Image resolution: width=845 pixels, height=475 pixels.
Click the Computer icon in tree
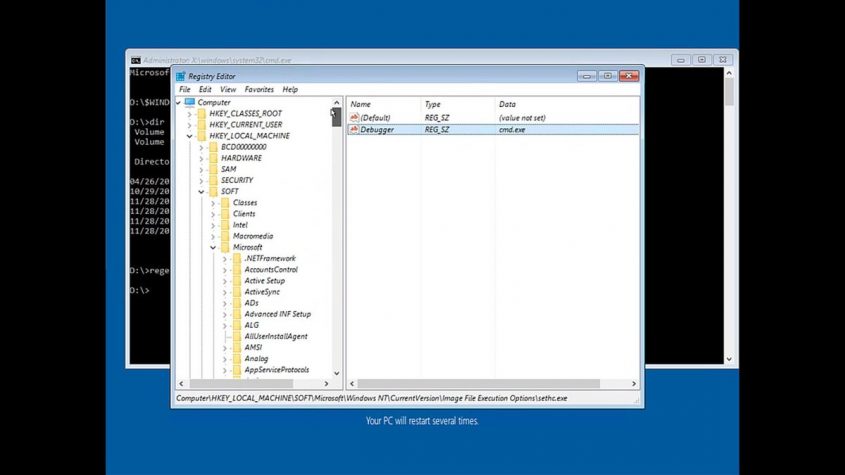(190, 102)
